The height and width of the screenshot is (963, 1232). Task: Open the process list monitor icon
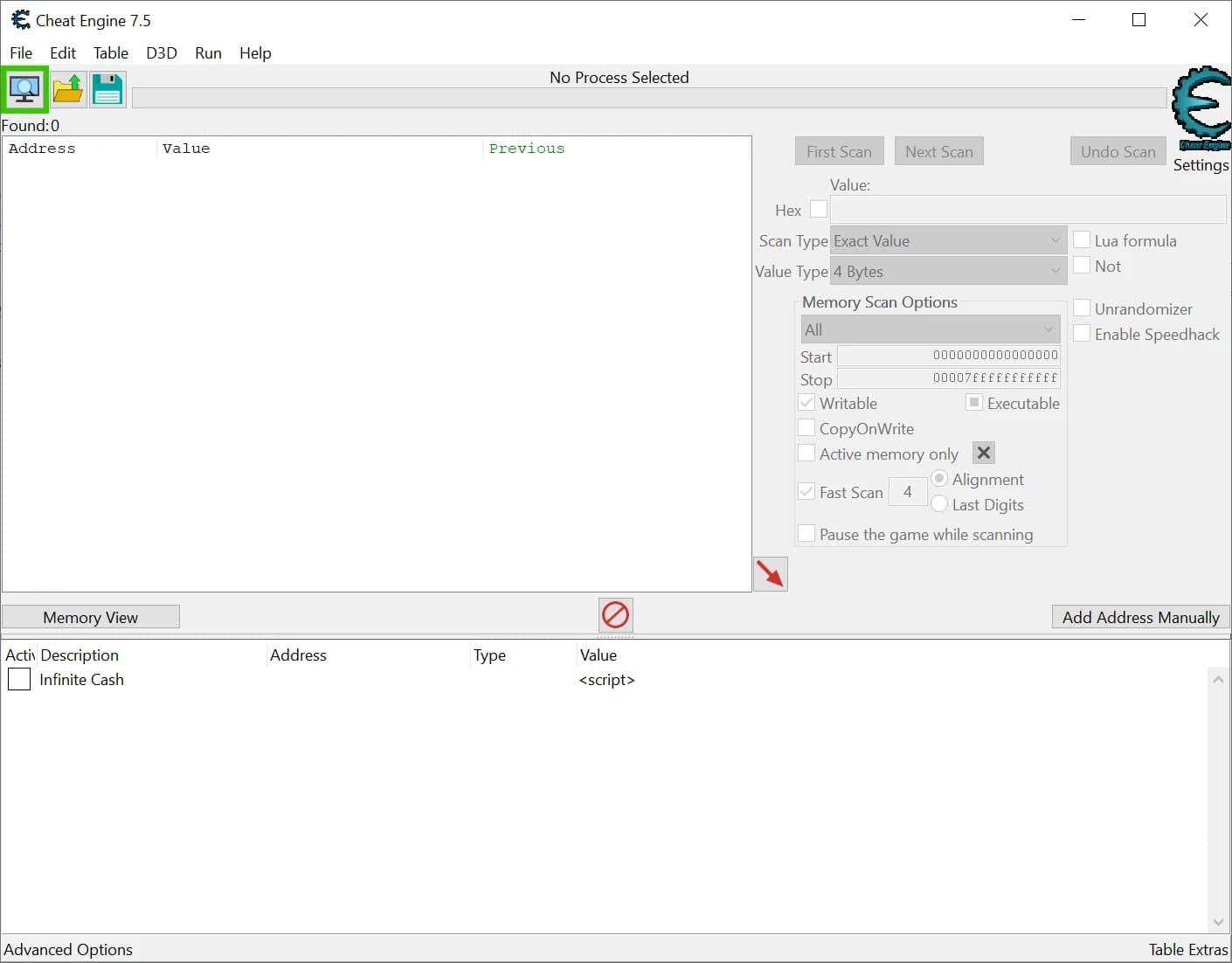[24, 89]
